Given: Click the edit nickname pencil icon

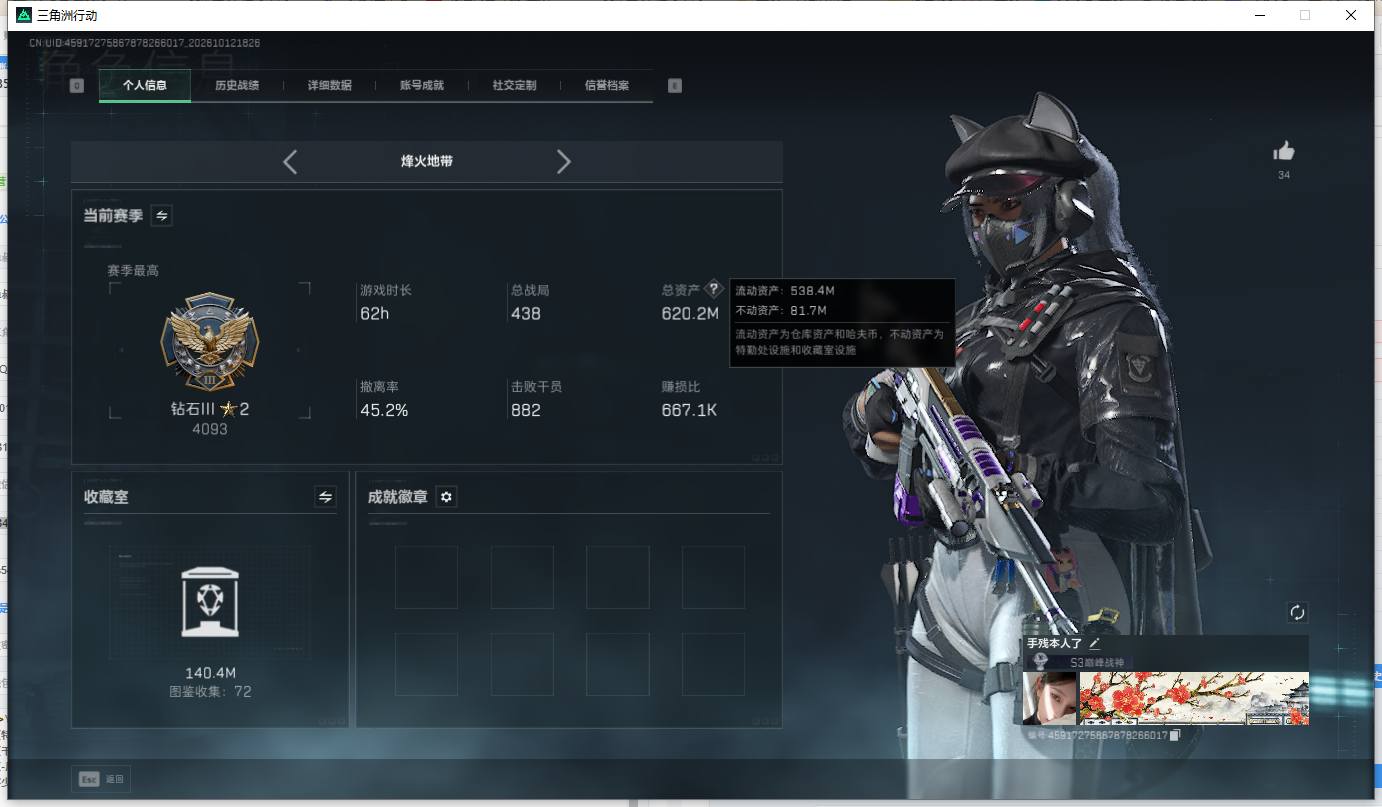Looking at the screenshot, I should (1094, 643).
